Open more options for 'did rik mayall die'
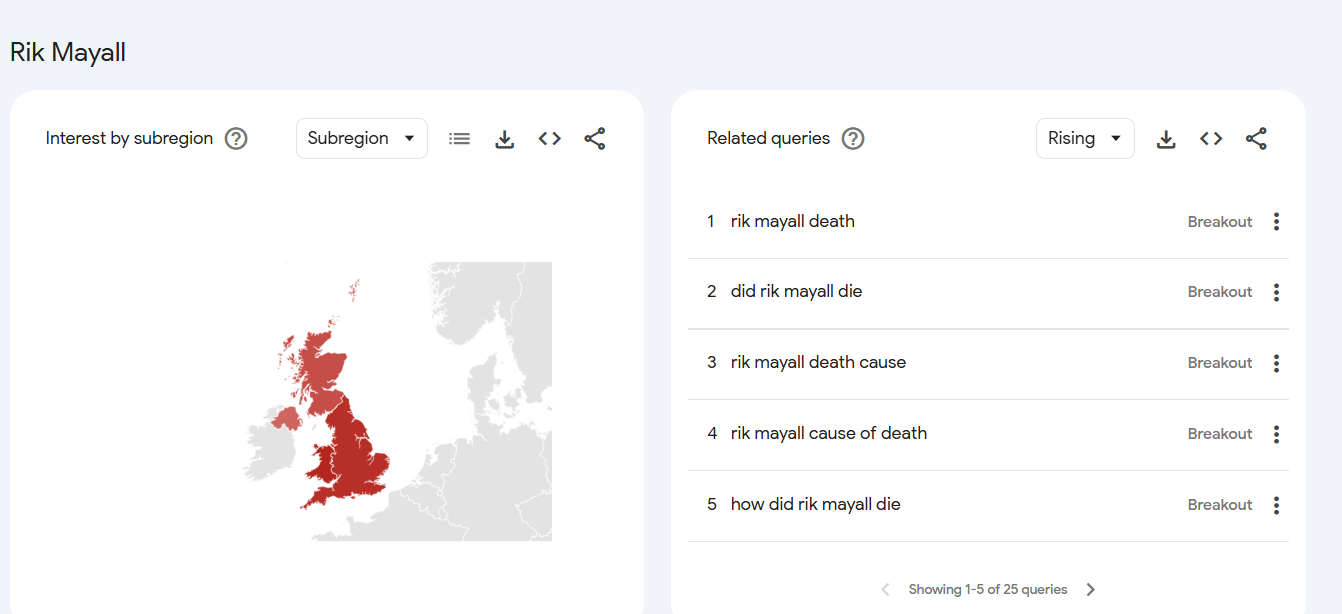Screen dimensions: 1342x614 (x=1276, y=292)
